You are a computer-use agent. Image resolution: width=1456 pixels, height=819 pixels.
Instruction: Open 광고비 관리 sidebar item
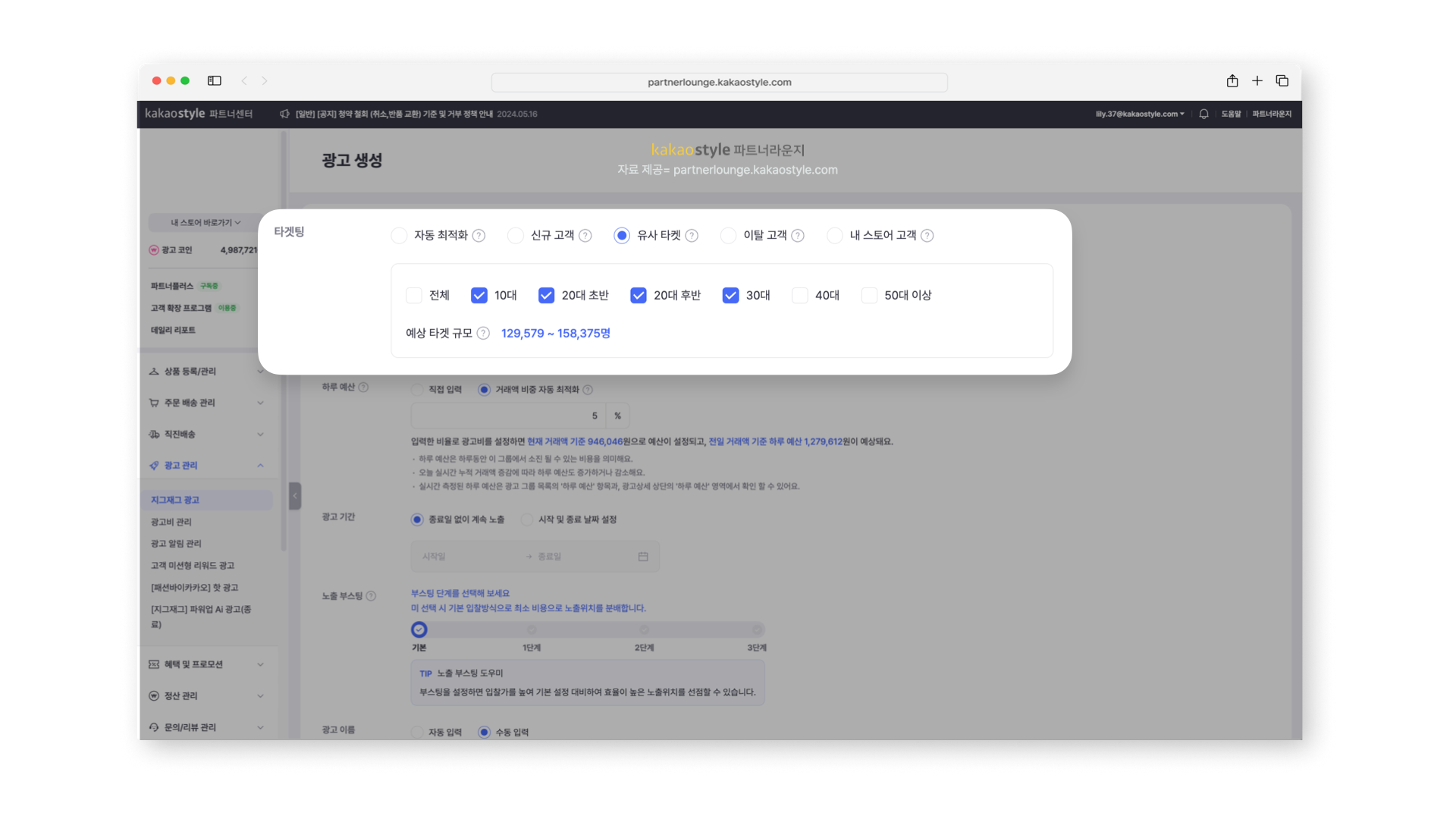click(x=171, y=522)
